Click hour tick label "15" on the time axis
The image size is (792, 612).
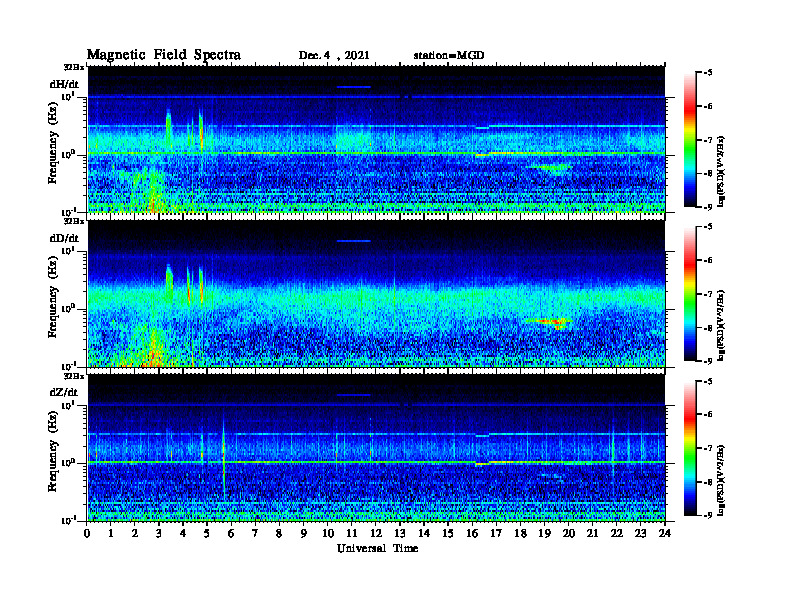coord(448,534)
